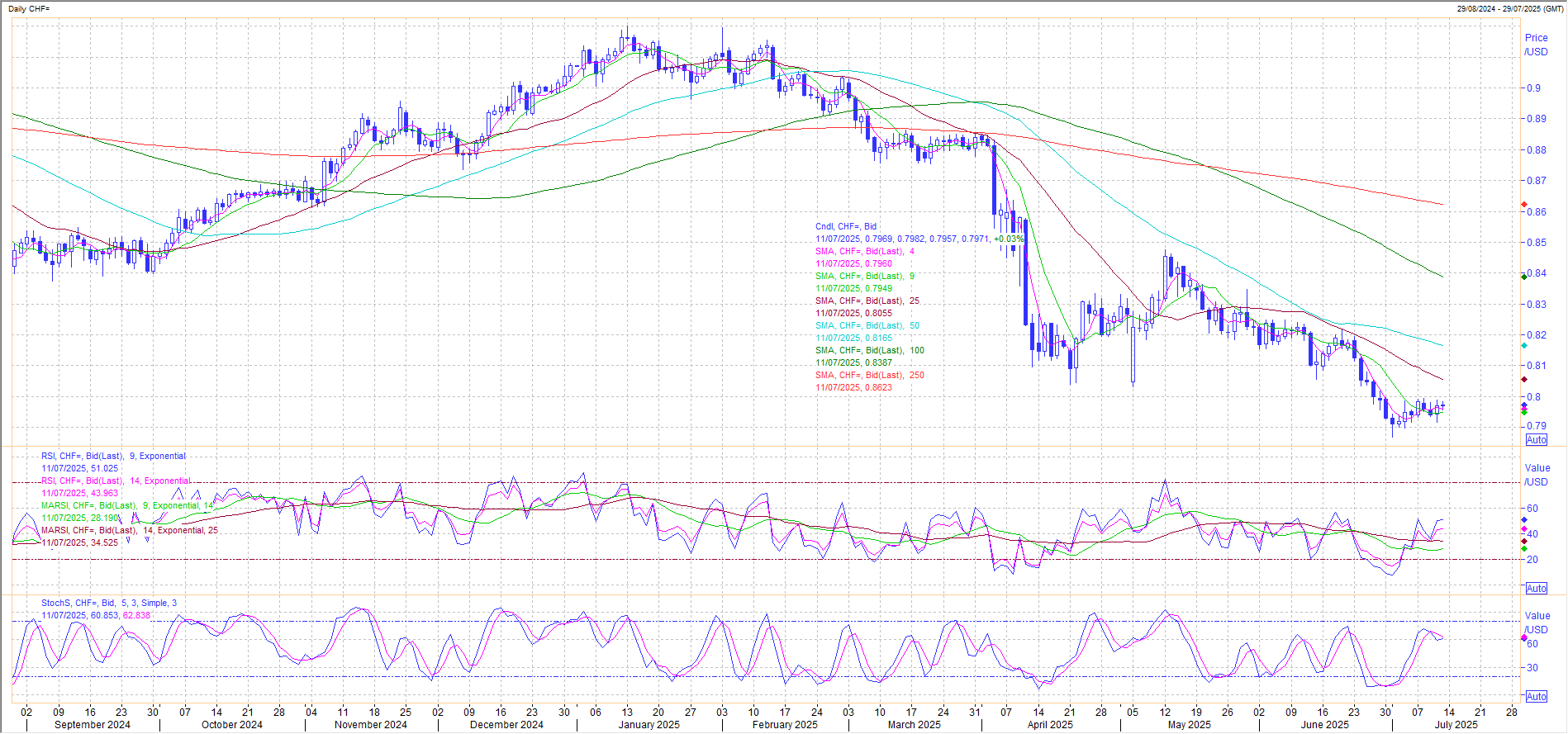The image size is (1568, 734).
Task: Click 'May 2025' on the time axis
Action: coord(1190,725)
